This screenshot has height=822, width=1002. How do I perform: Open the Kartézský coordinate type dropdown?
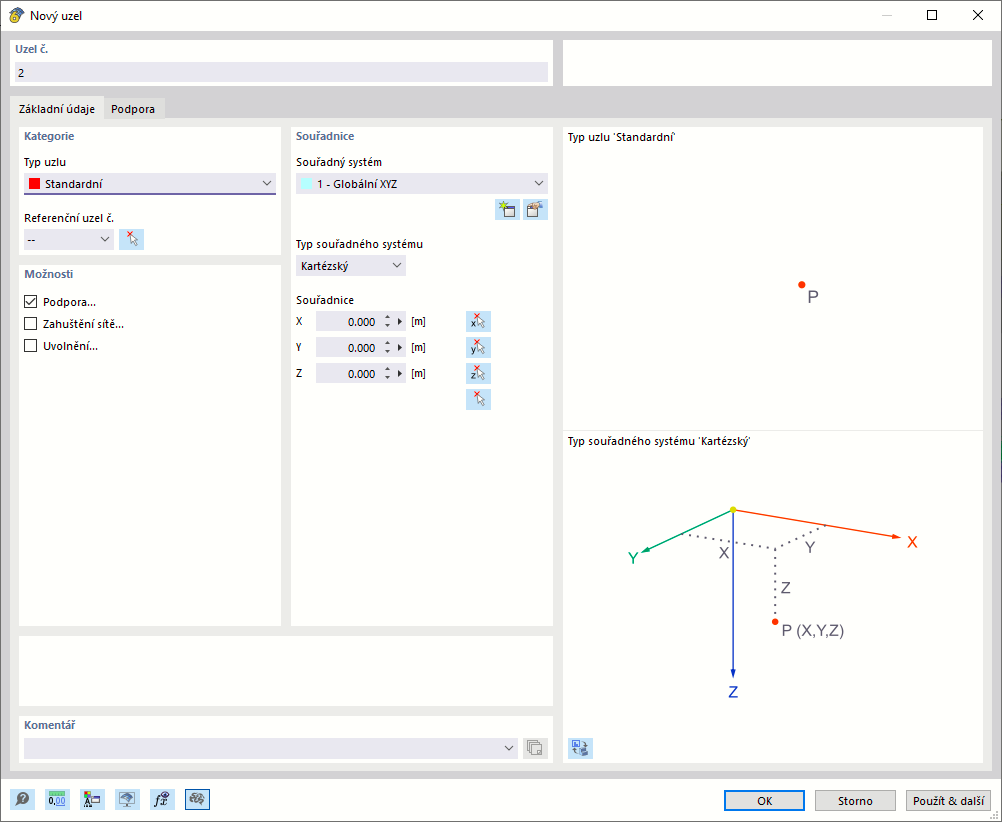point(351,266)
